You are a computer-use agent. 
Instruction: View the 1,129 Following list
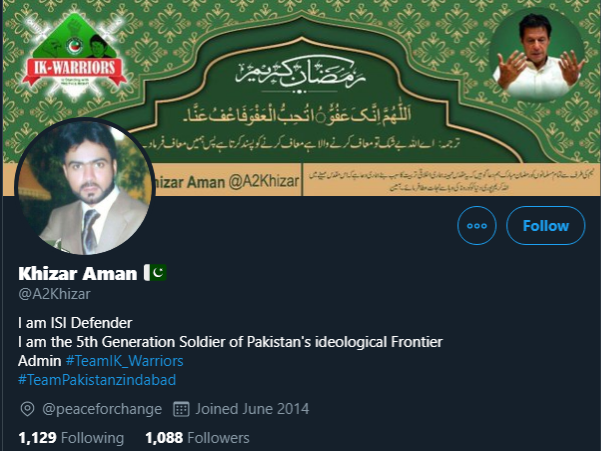pos(71,438)
